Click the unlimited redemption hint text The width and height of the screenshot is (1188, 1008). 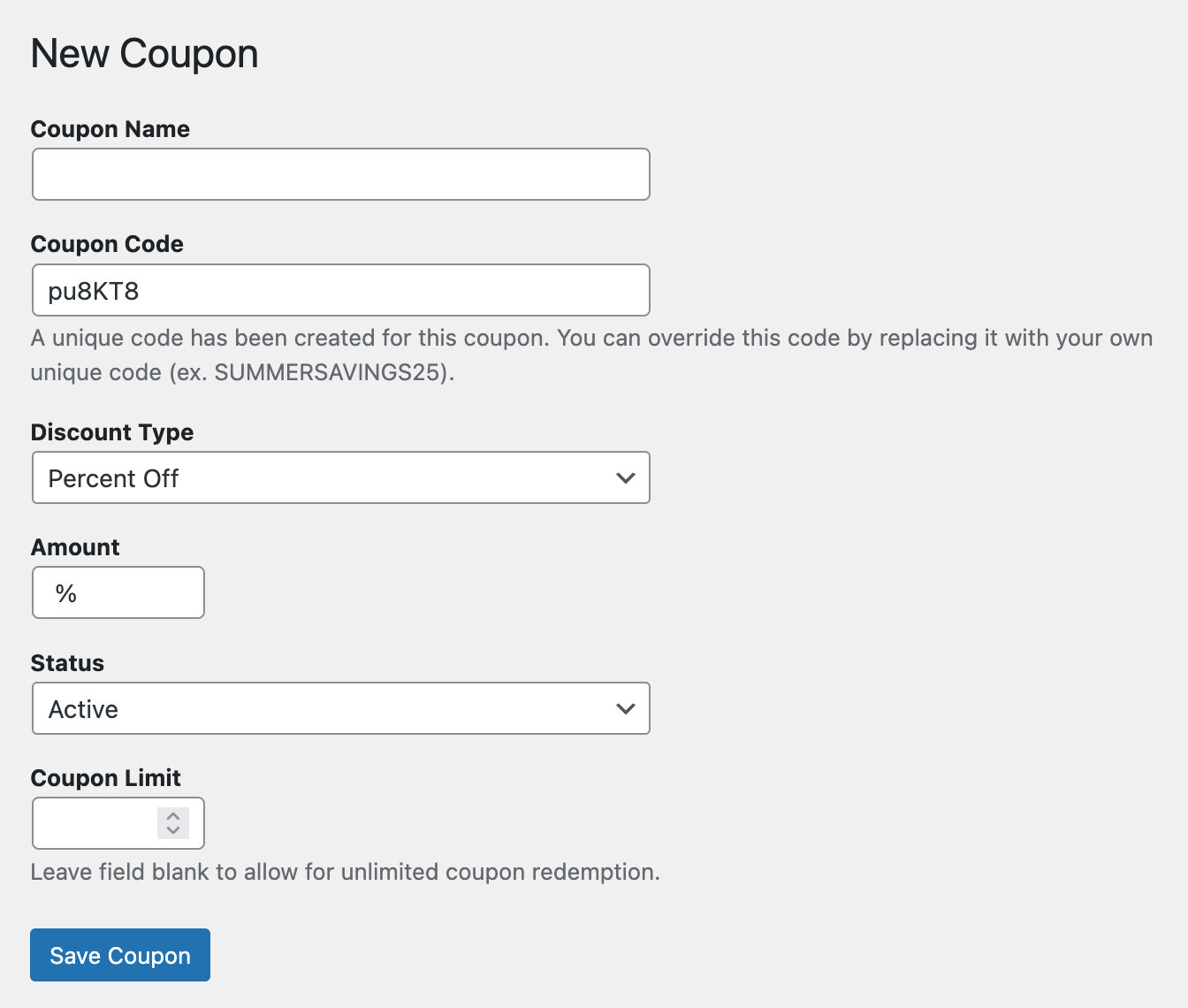pos(346,872)
